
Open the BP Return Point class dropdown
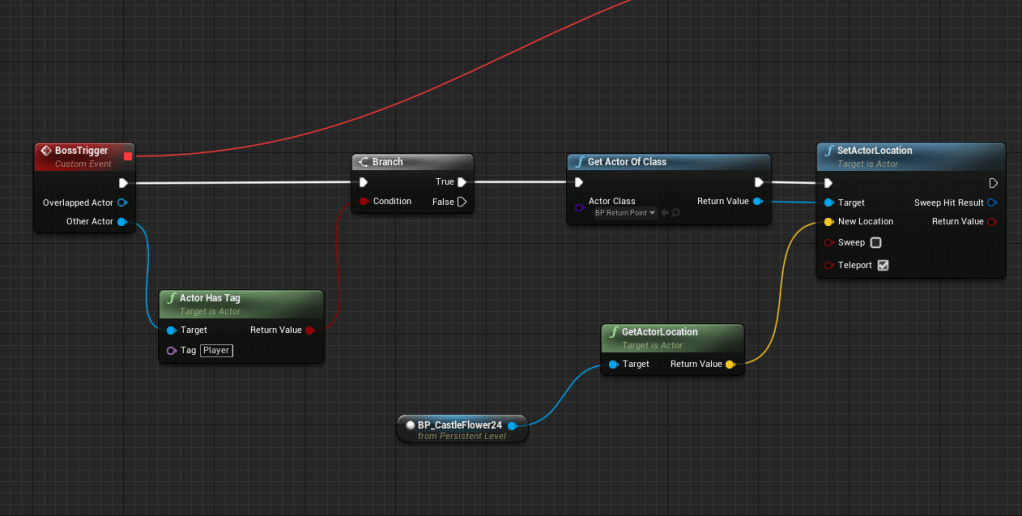pos(623,213)
